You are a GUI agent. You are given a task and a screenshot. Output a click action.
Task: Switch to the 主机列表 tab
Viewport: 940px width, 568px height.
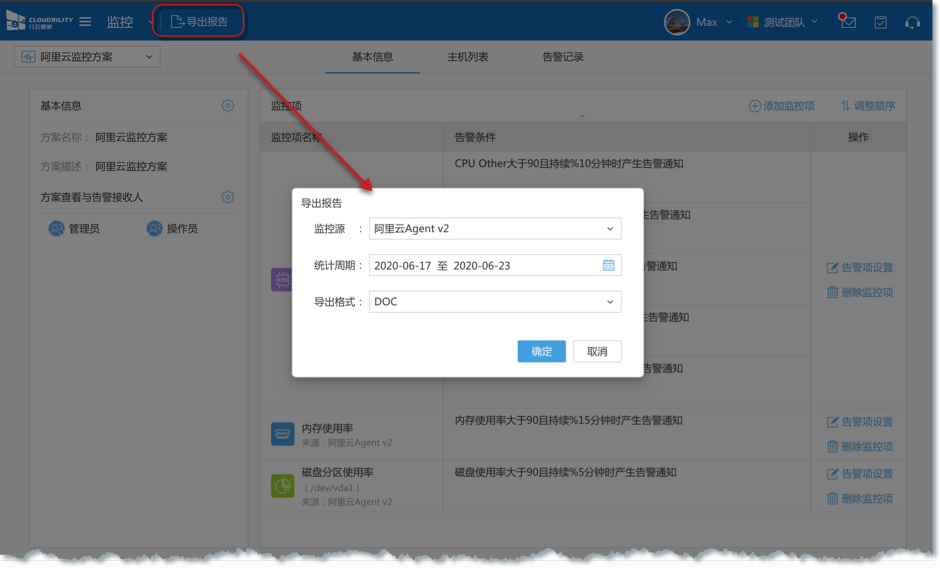[468, 57]
